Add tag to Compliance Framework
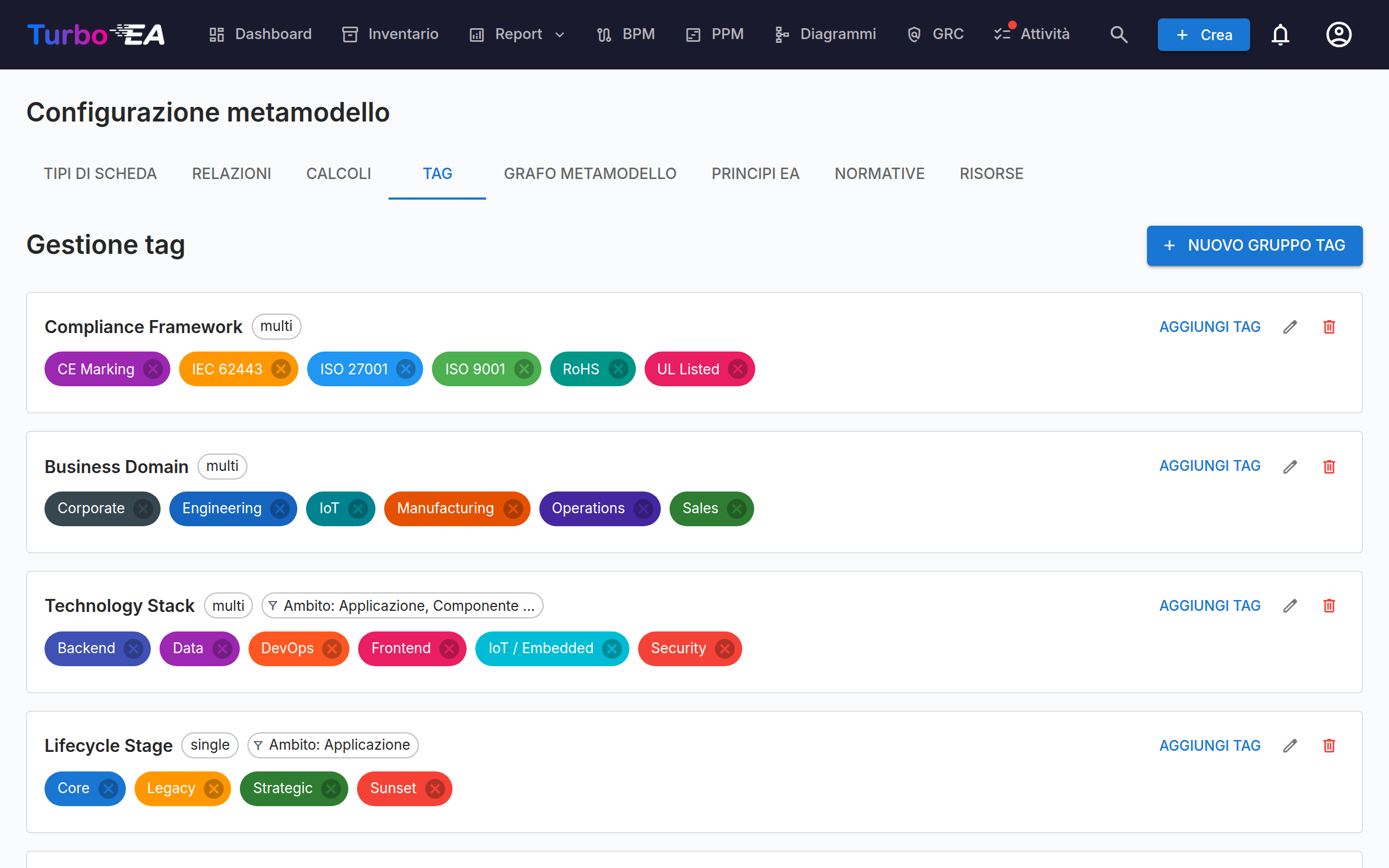 coord(1210,327)
